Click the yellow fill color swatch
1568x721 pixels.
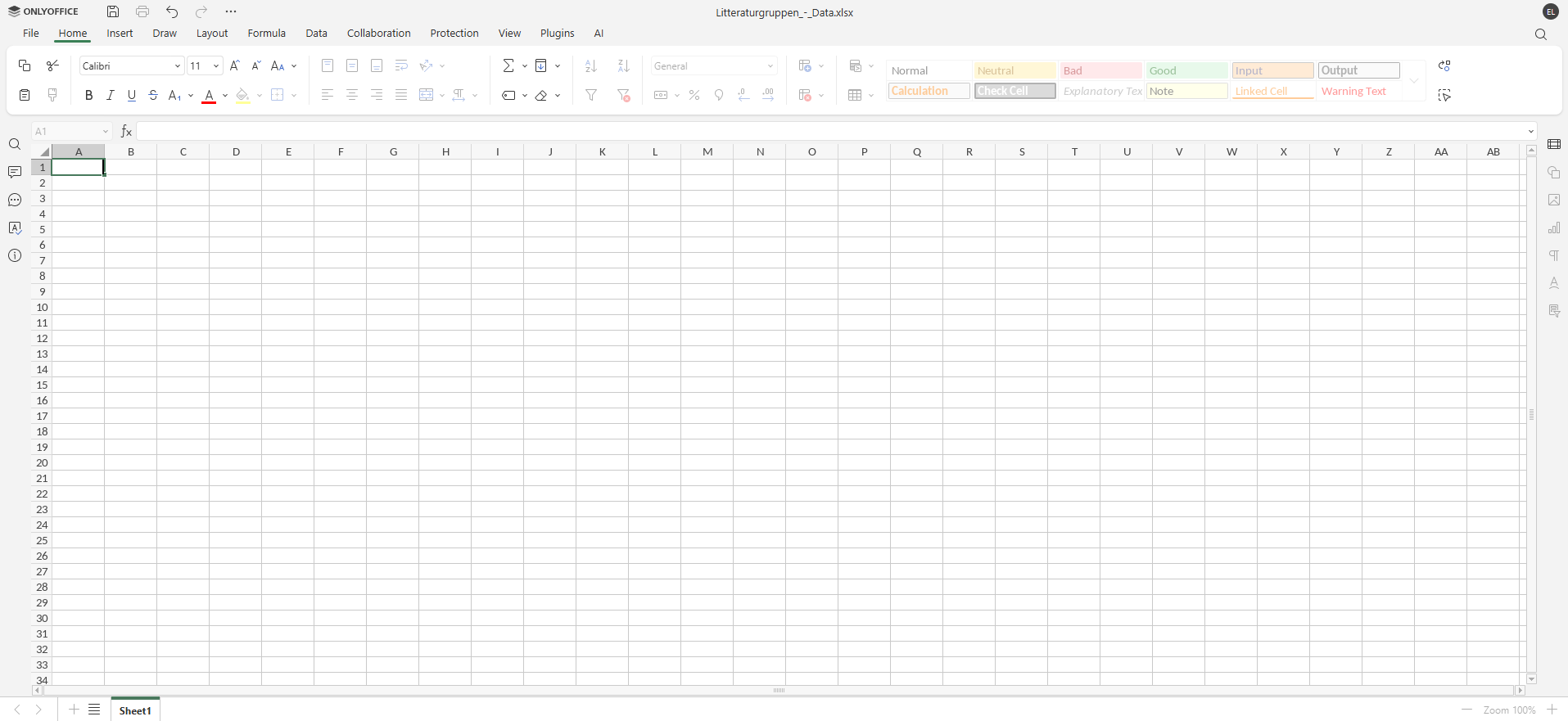[x=242, y=95]
